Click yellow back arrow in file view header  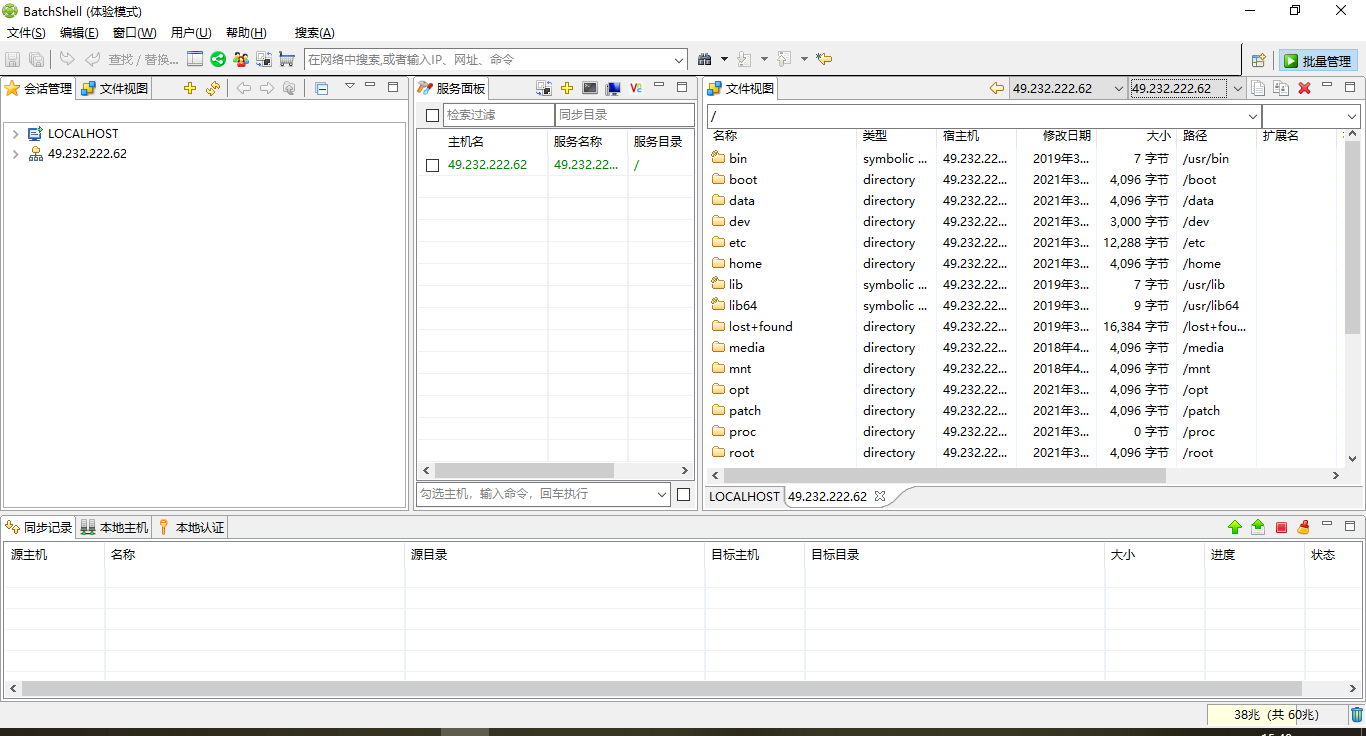(996, 88)
